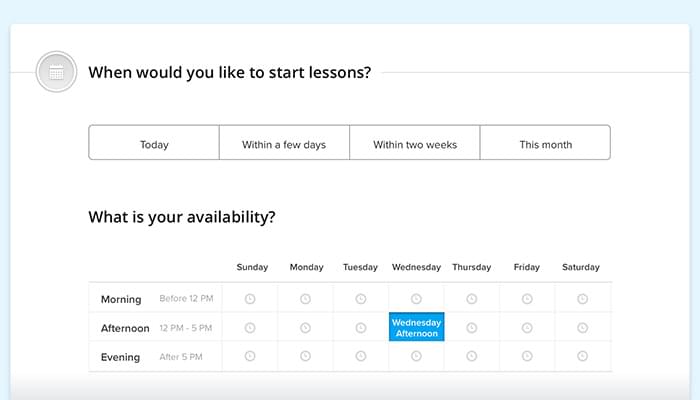Toggle Friday Morning availability slot
This screenshot has width=700, height=400.
(527, 299)
